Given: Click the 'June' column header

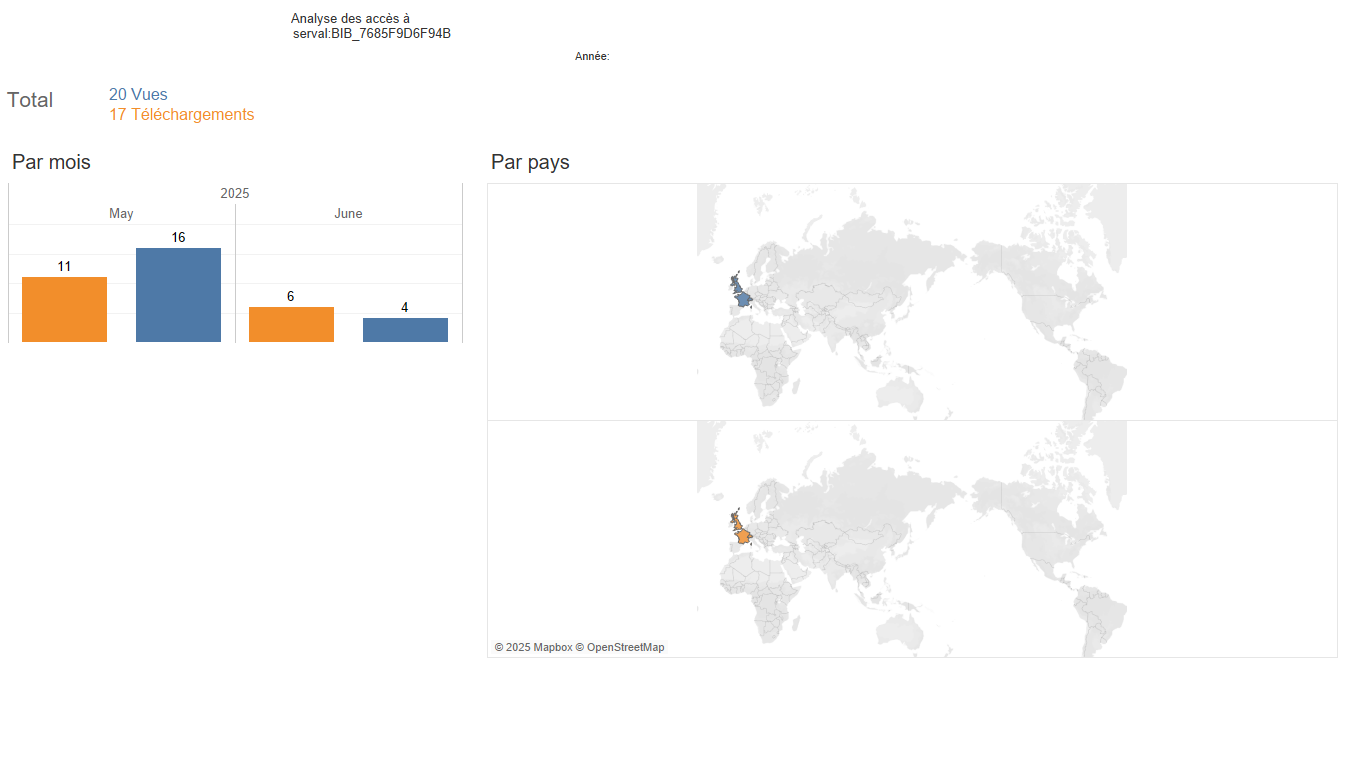Looking at the screenshot, I should [348, 214].
